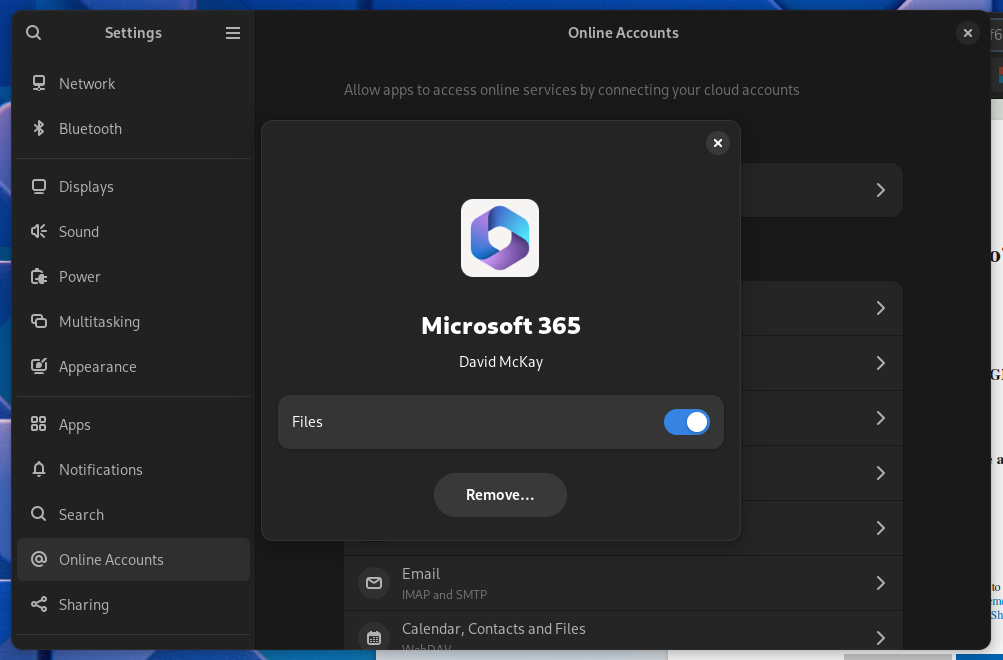Screen dimensions: 1003x660
Task: Open the Power settings panel
Action: coord(134,277)
